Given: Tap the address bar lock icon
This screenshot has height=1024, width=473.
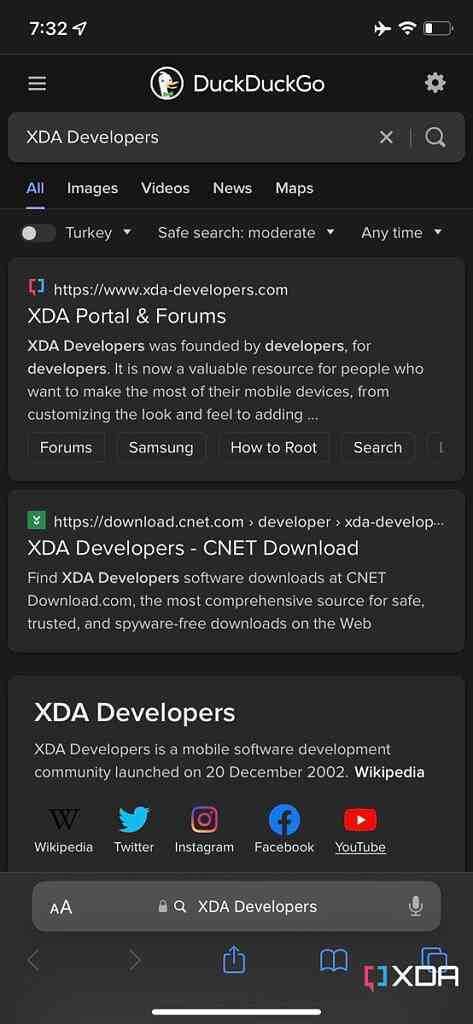Looking at the screenshot, I should click(x=163, y=906).
